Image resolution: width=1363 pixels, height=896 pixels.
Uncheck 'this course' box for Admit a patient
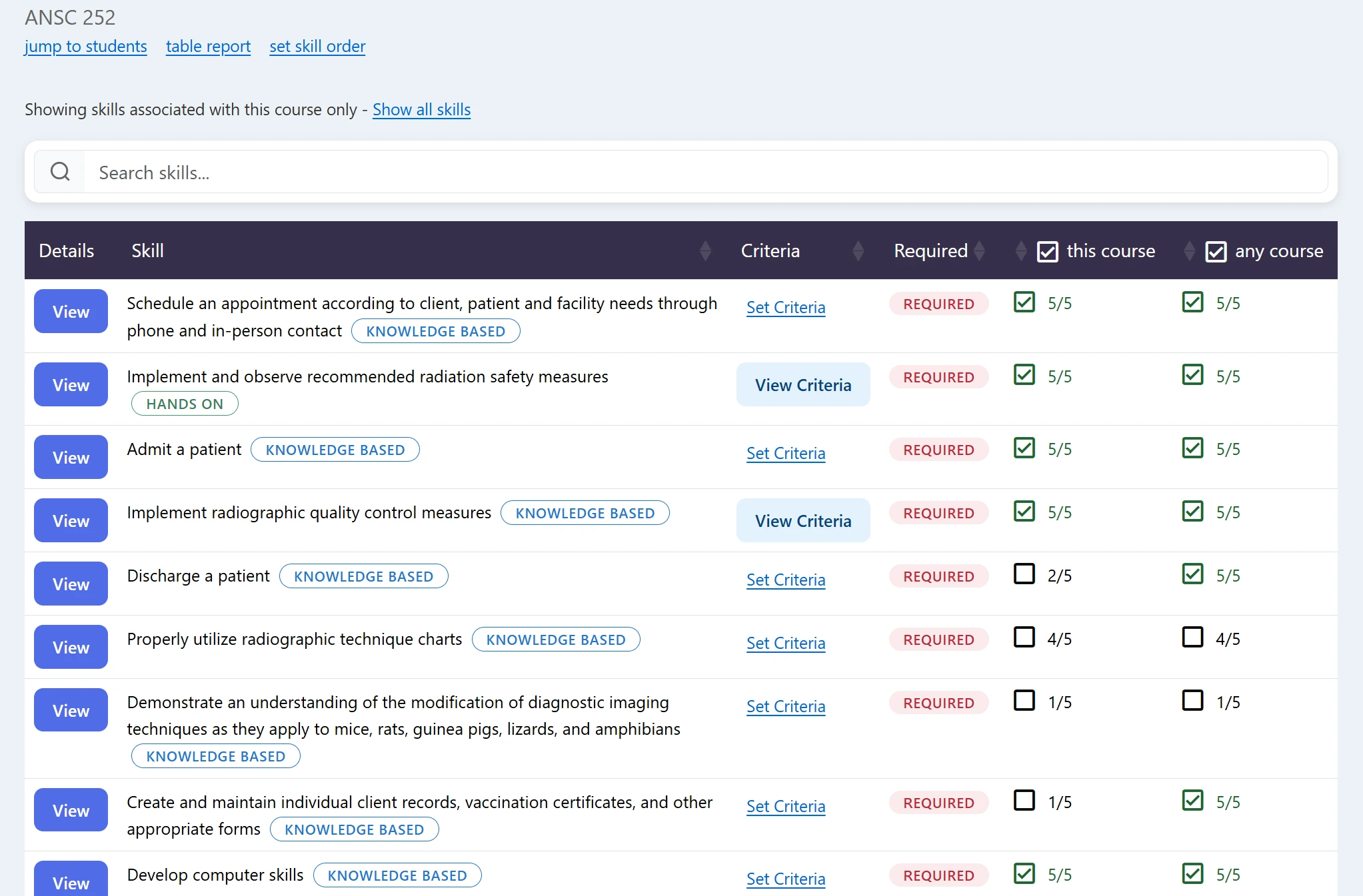click(1024, 448)
